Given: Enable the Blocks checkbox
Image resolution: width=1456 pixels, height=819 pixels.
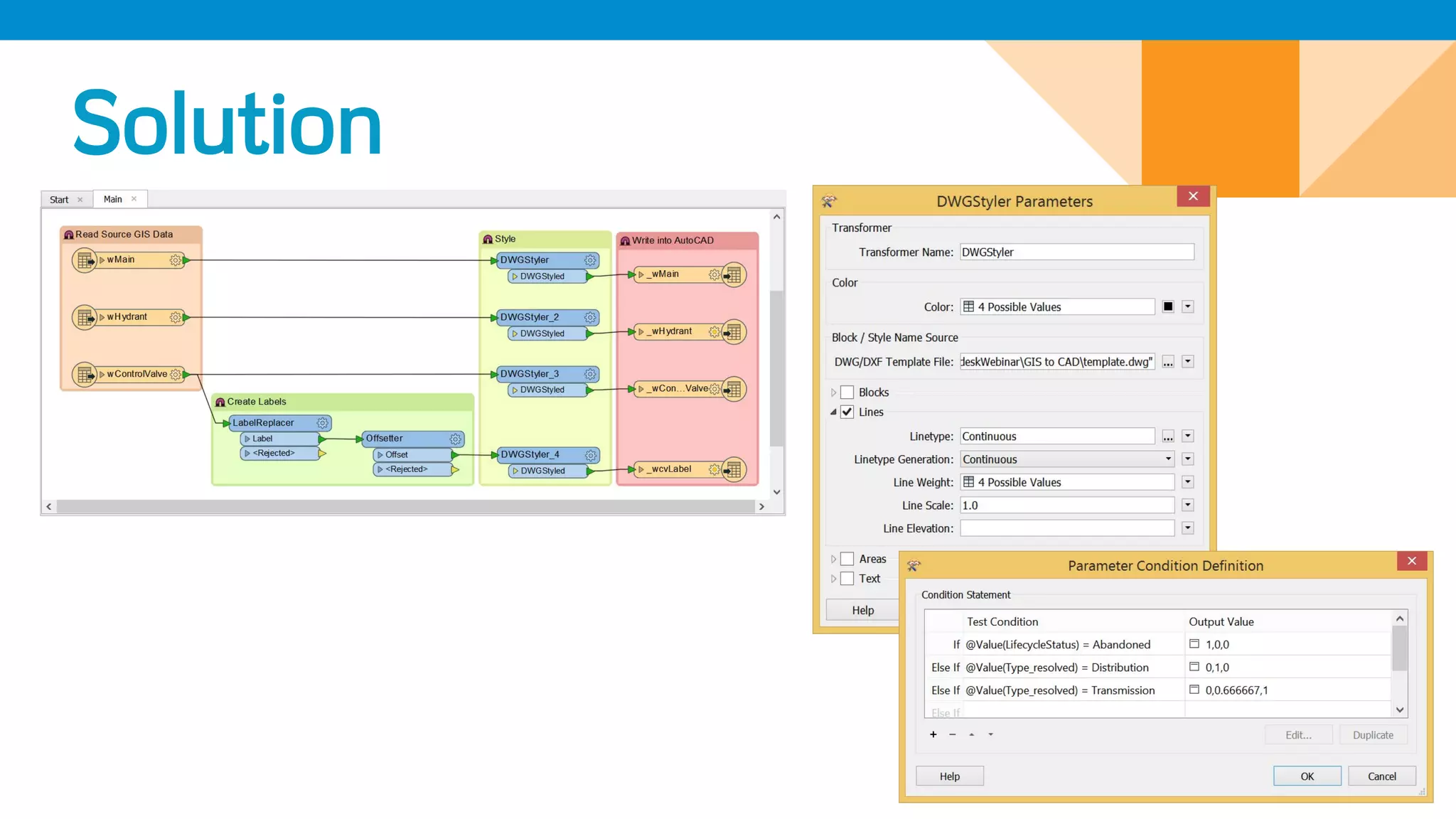Looking at the screenshot, I should click(847, 392).
